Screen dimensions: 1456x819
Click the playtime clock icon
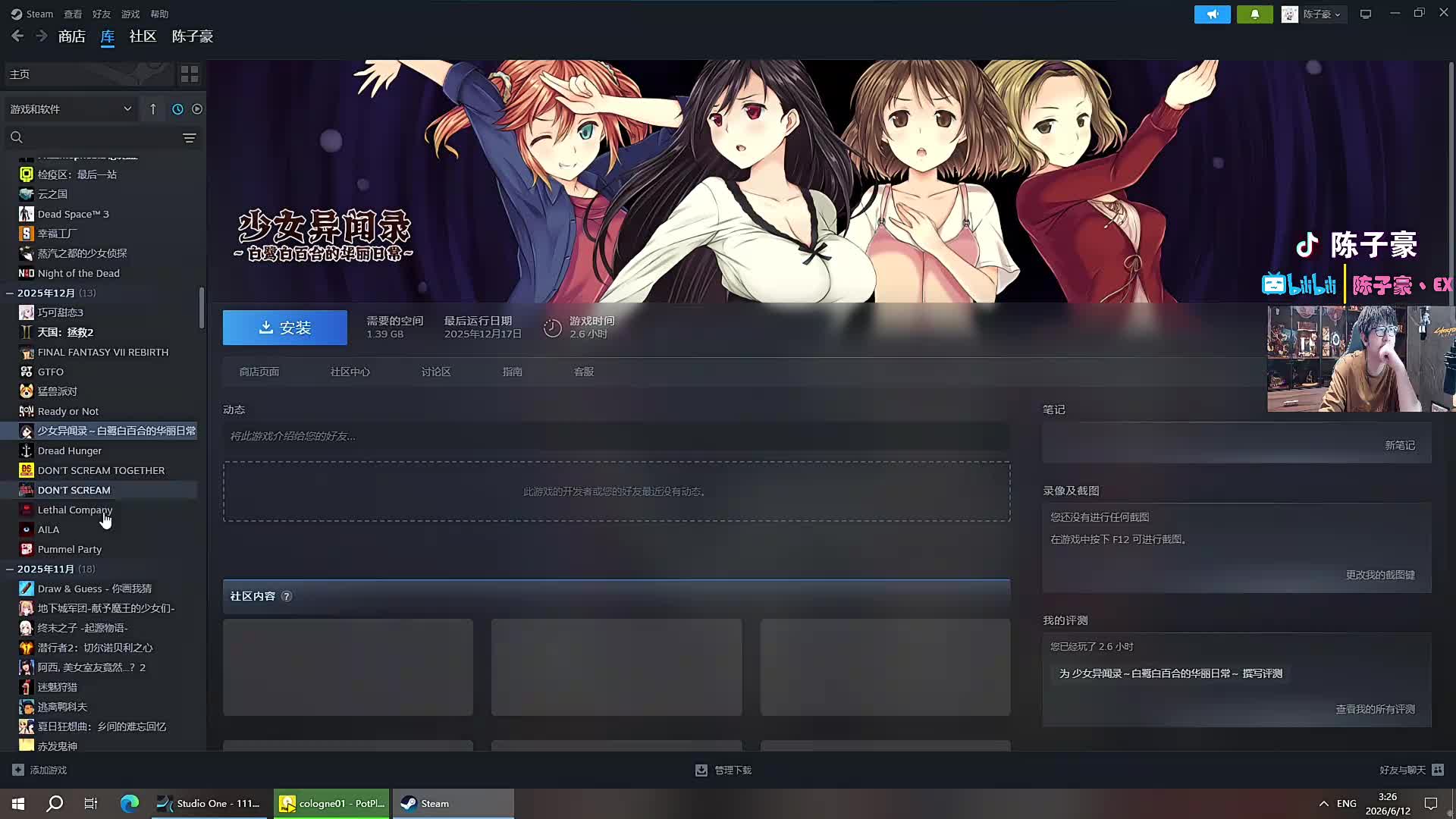(552, 328)
